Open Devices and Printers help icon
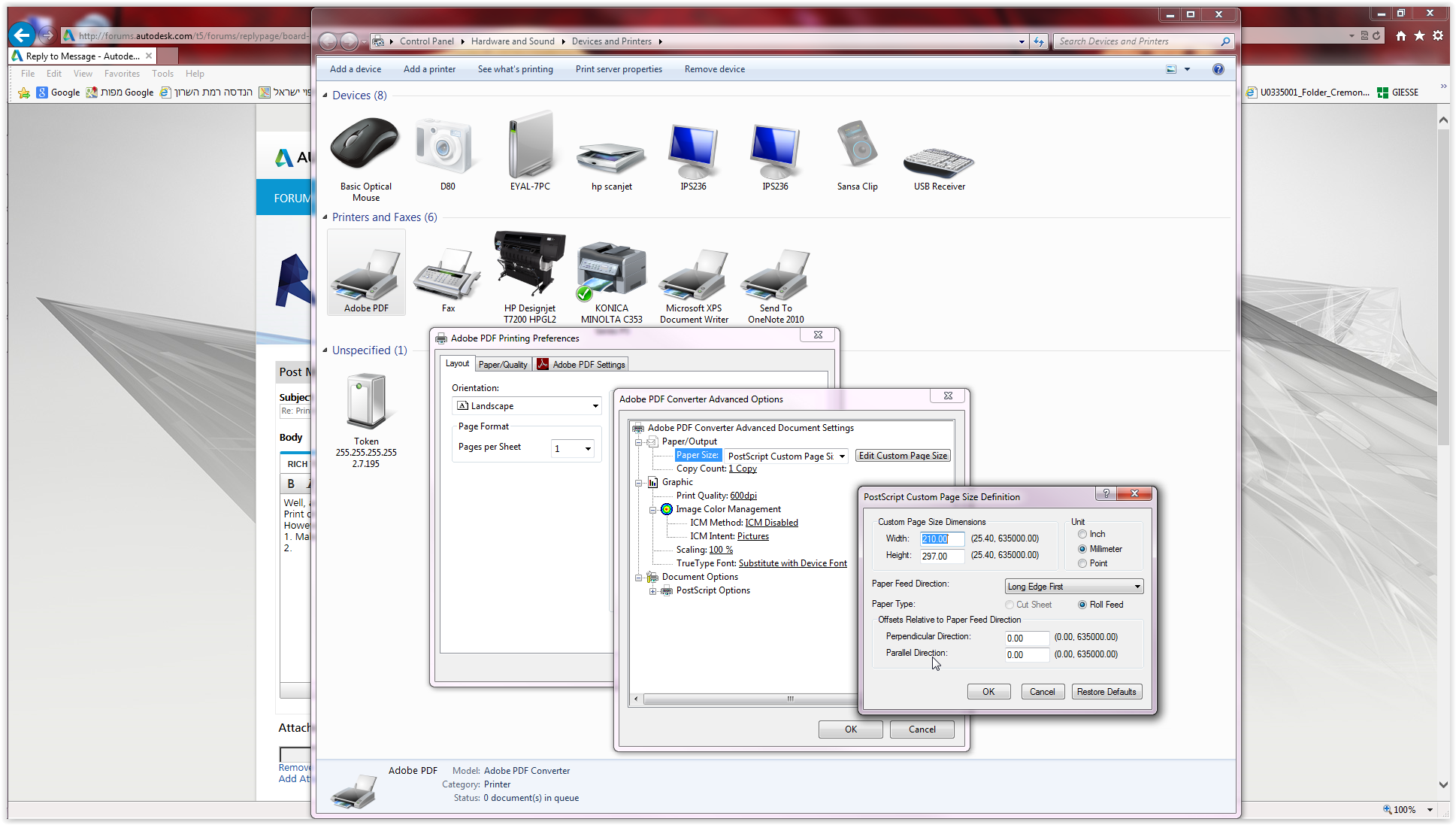This screenshot has width=1456, height=825. (1218, 69)
